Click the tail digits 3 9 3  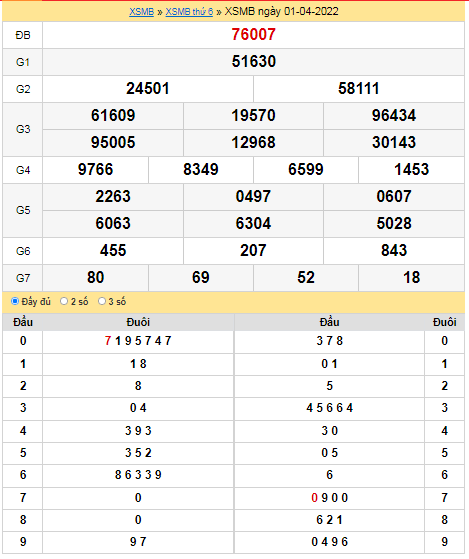(138, 431)
